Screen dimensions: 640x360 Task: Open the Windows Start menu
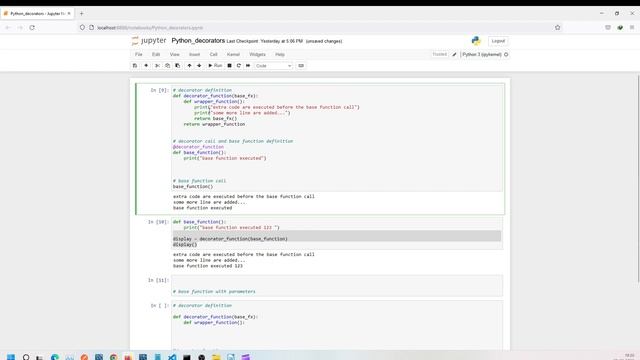coord(11,357)
